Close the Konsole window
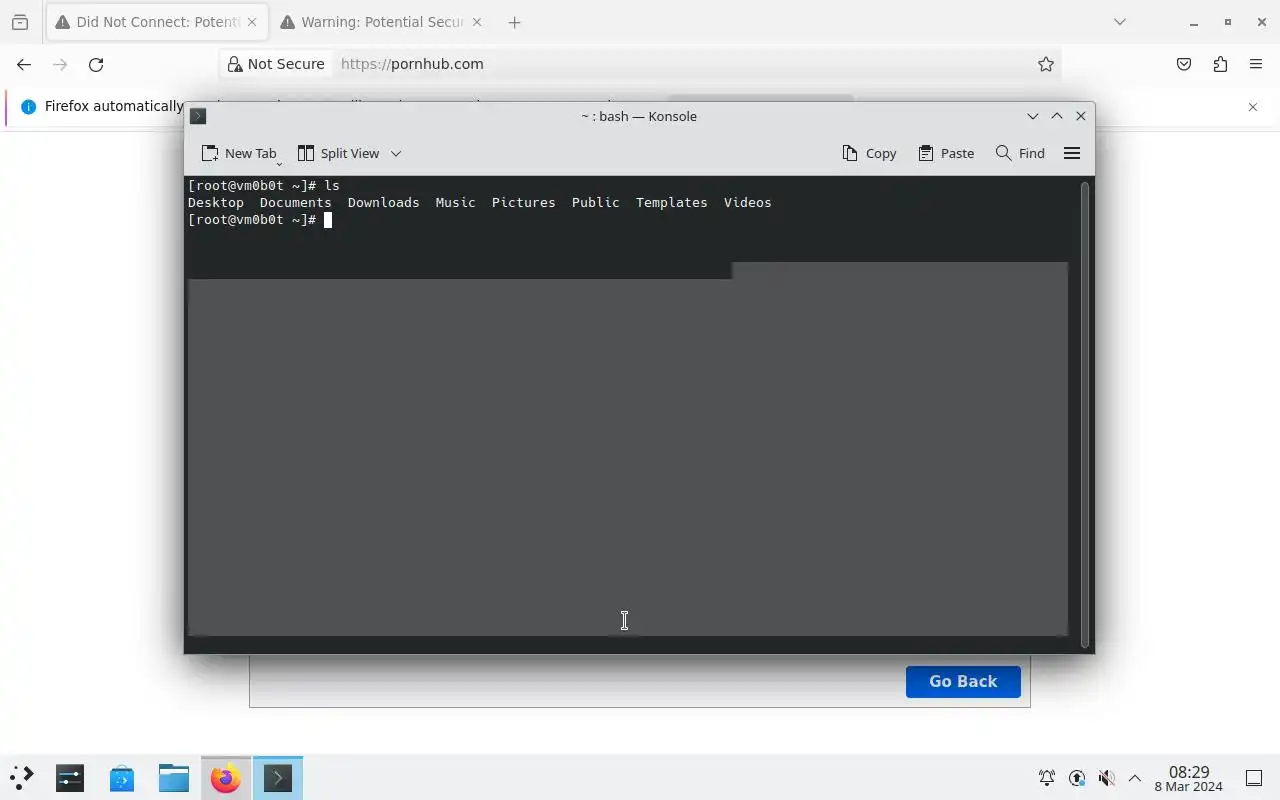The image size is (1280, 800). [1081, 116]
